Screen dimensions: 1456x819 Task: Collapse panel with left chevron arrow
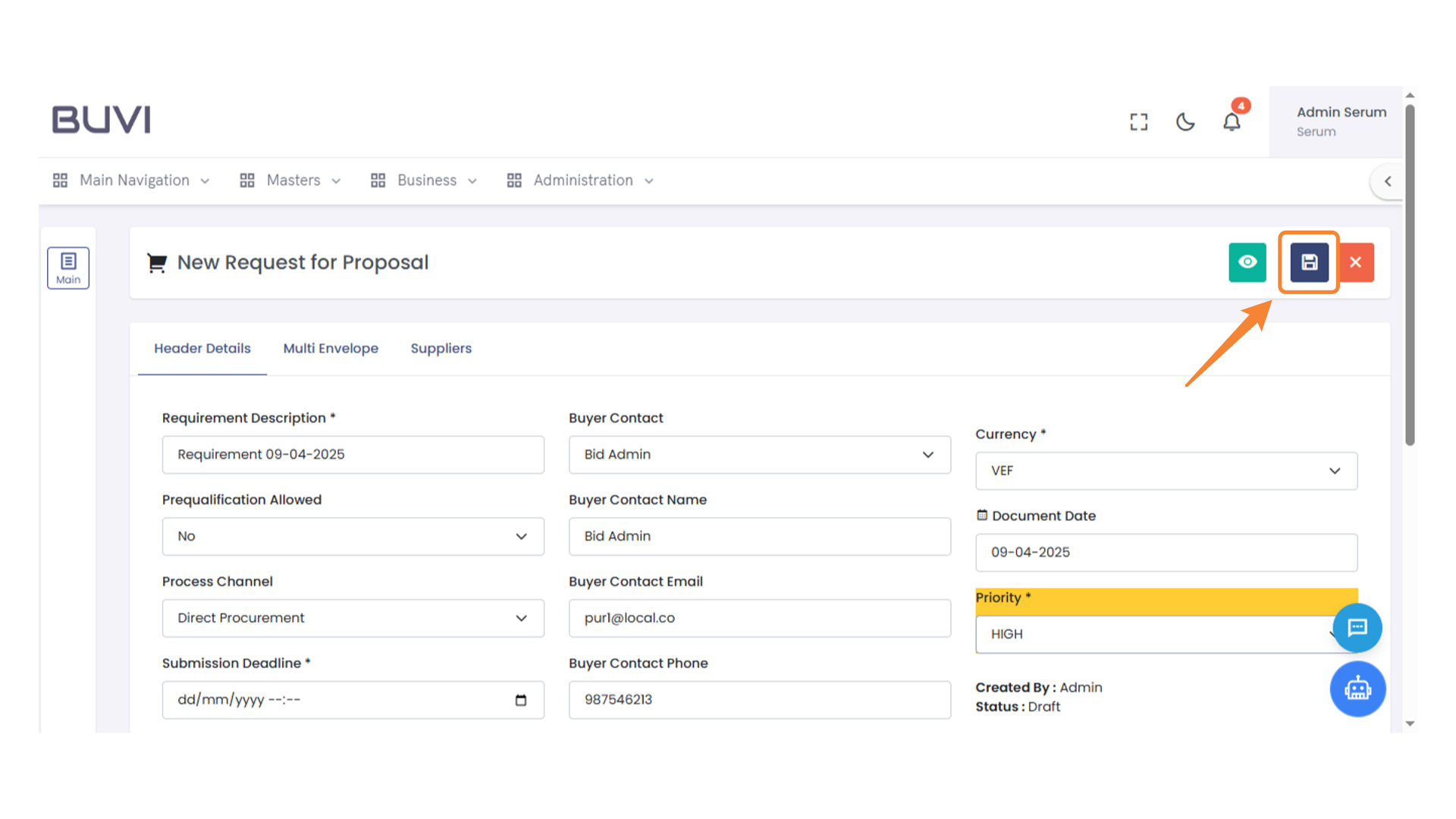(1388, 181)
